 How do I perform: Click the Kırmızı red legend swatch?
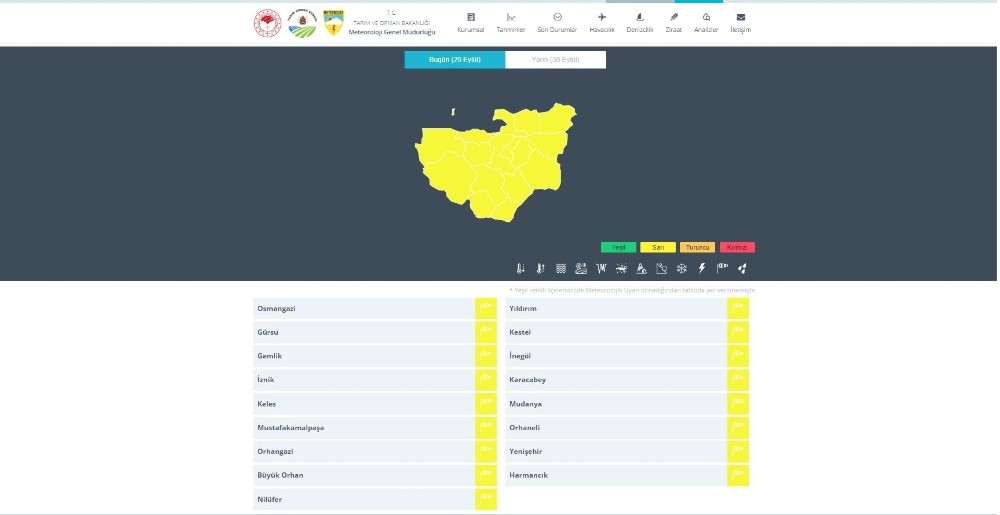737,247
